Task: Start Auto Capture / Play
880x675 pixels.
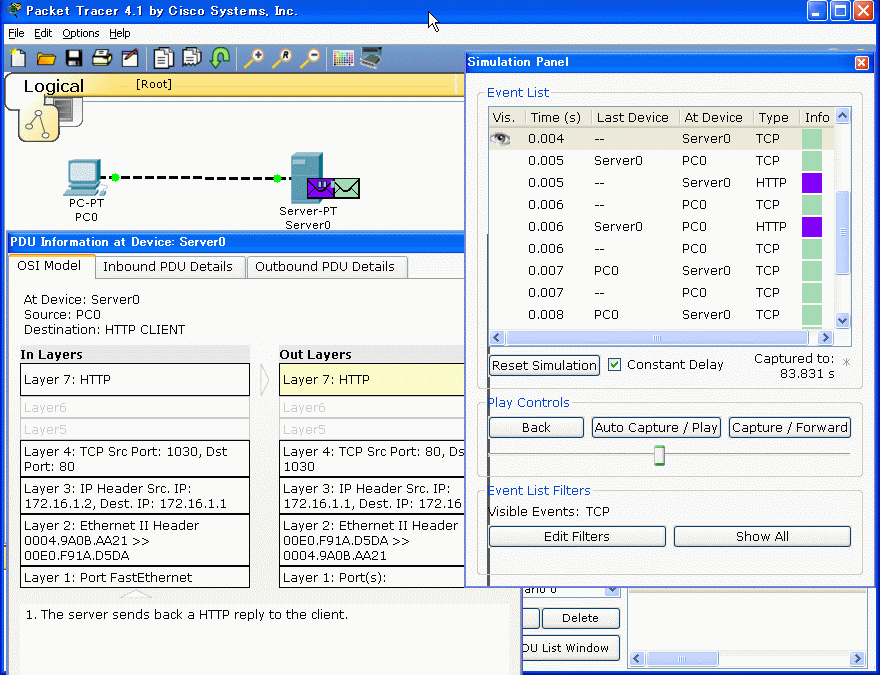Action: tap(656, 428)
